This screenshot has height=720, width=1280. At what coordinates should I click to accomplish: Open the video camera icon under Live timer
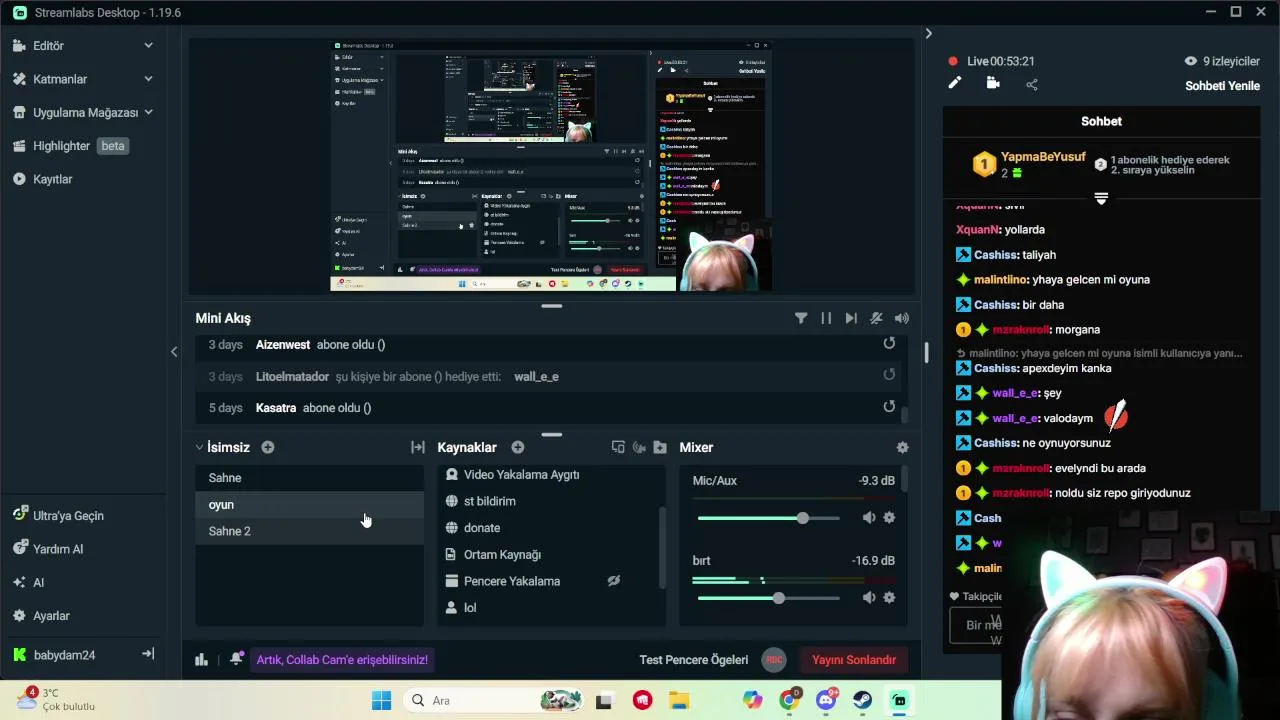[993, 84]
